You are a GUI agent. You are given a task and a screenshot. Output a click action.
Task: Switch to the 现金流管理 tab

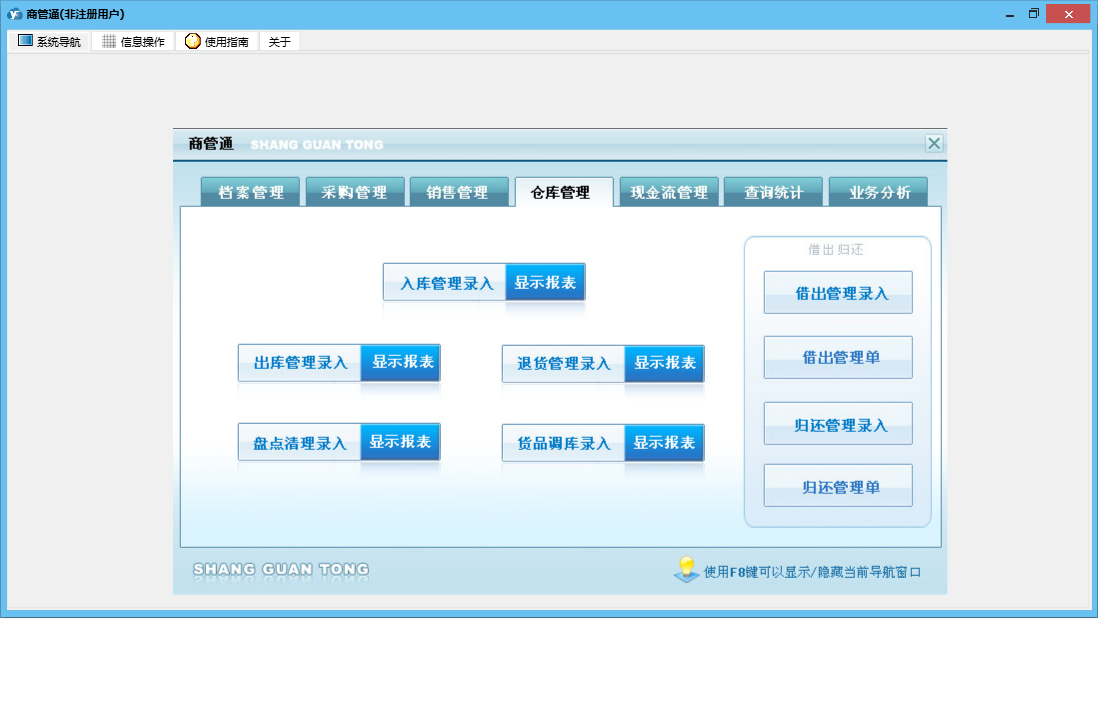[x=669, y=192]
